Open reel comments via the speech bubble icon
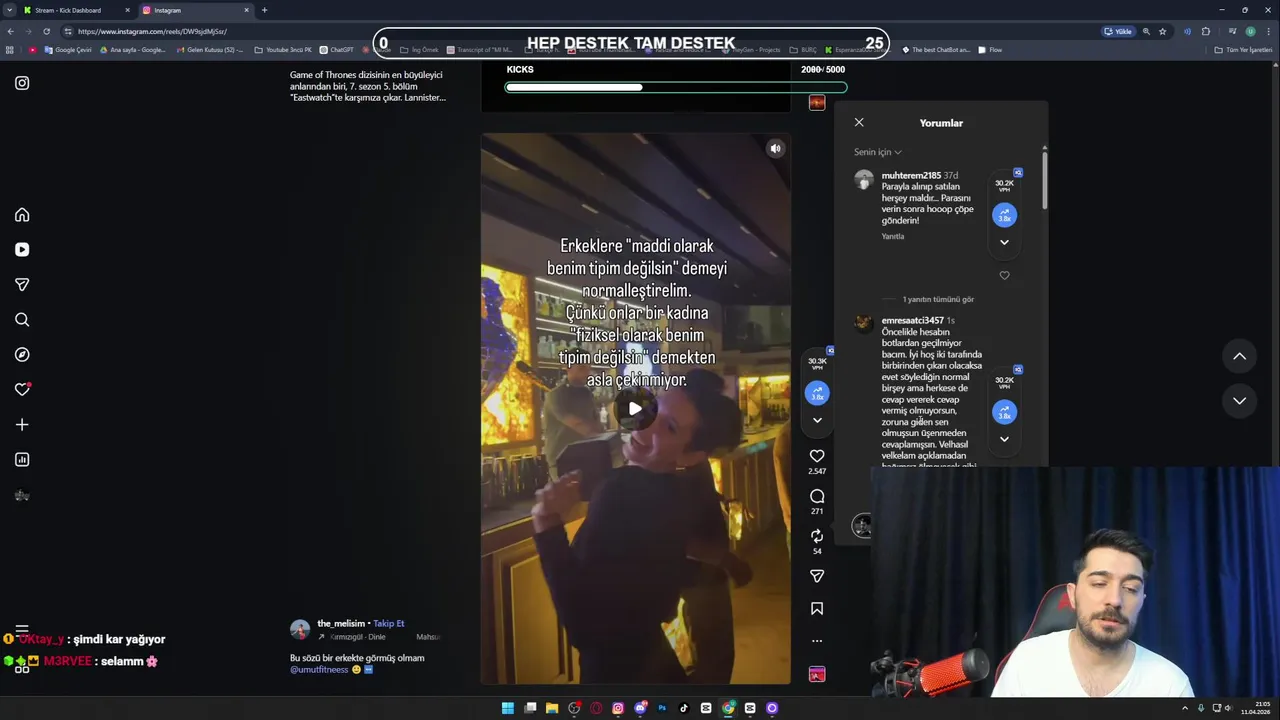Screen dimensions: 1280x720 click(x=817, y=496)
